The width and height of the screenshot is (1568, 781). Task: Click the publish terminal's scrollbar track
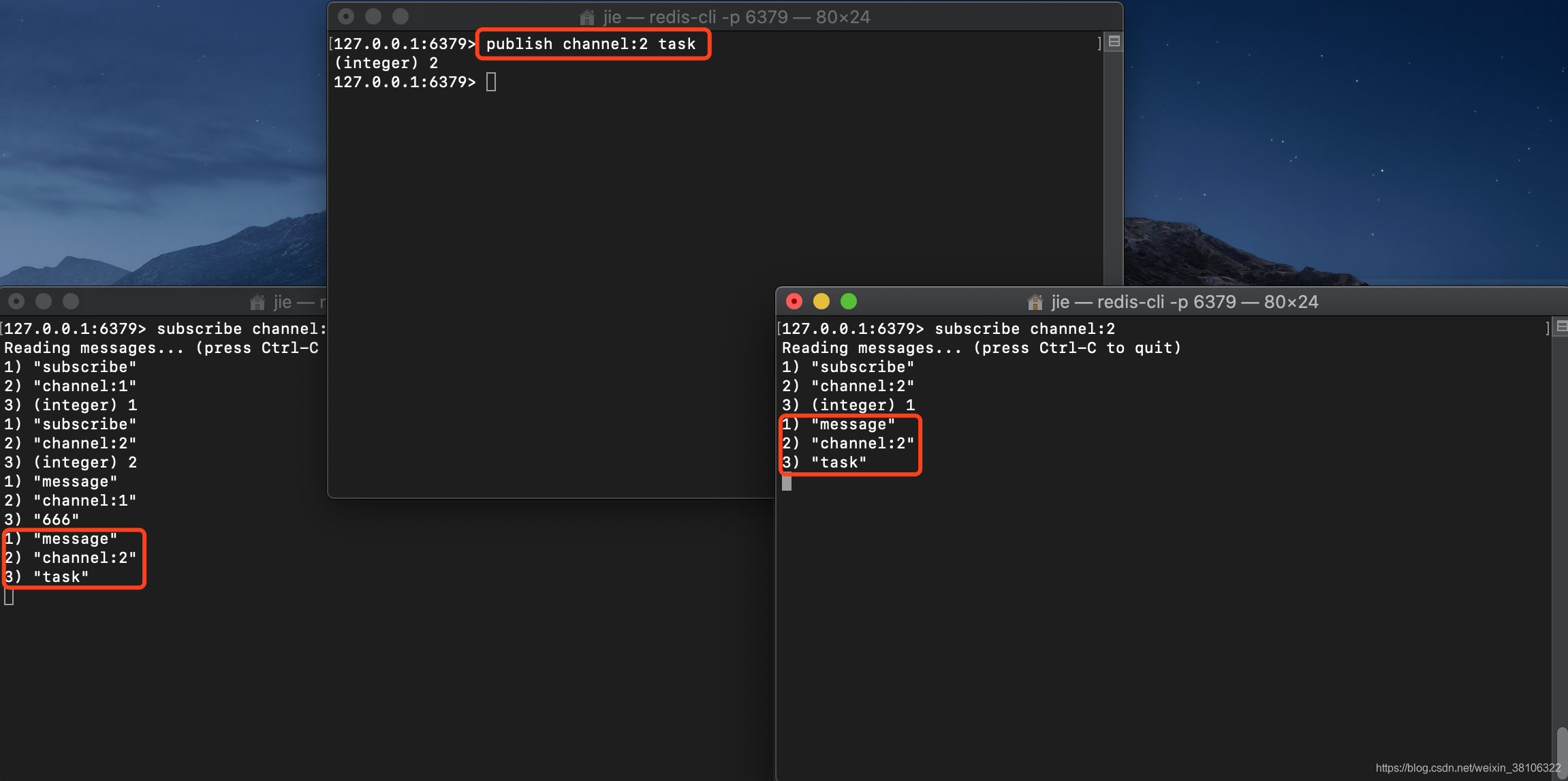[1114, 170]
